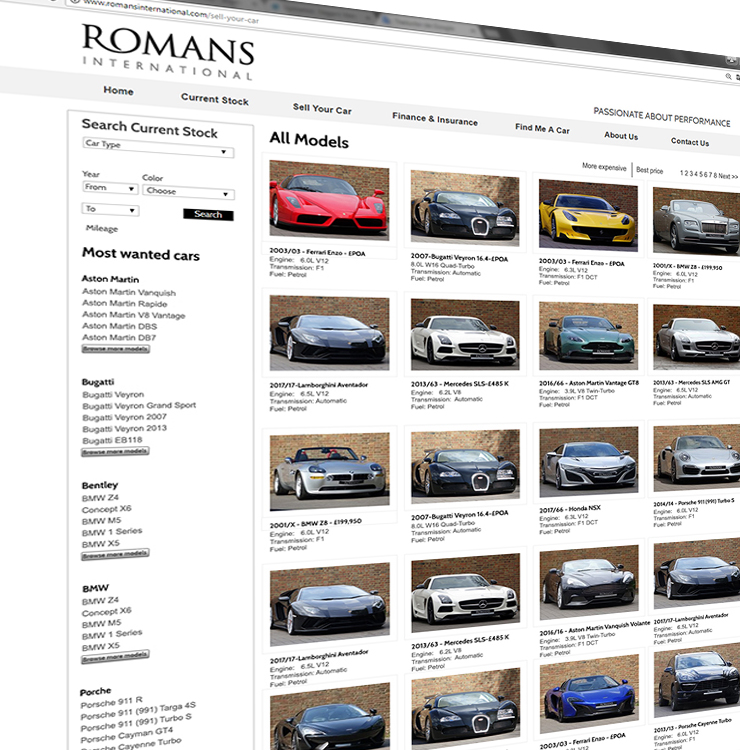Open the Bugatti EB118 link
Image resolution: width=740 pixels, height=750 pixels.
[x=112, y=440]
